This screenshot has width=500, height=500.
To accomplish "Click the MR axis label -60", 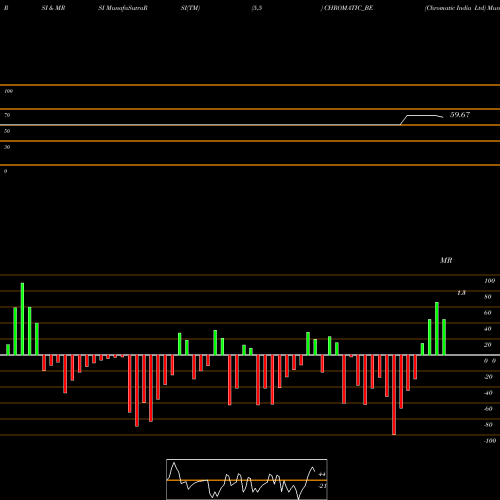I will click(488, 409).
